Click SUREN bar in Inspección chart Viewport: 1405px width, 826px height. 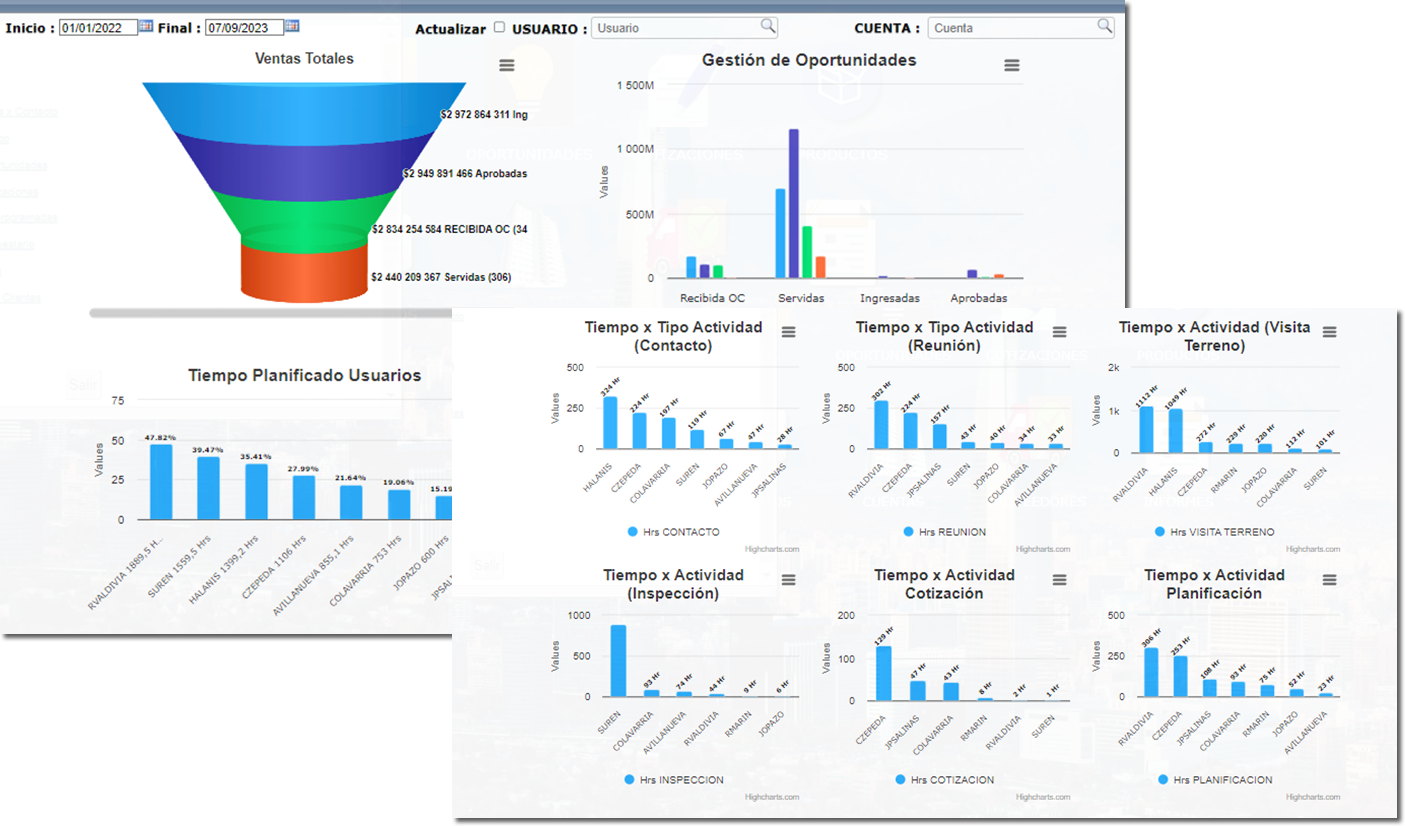[618, 661]
